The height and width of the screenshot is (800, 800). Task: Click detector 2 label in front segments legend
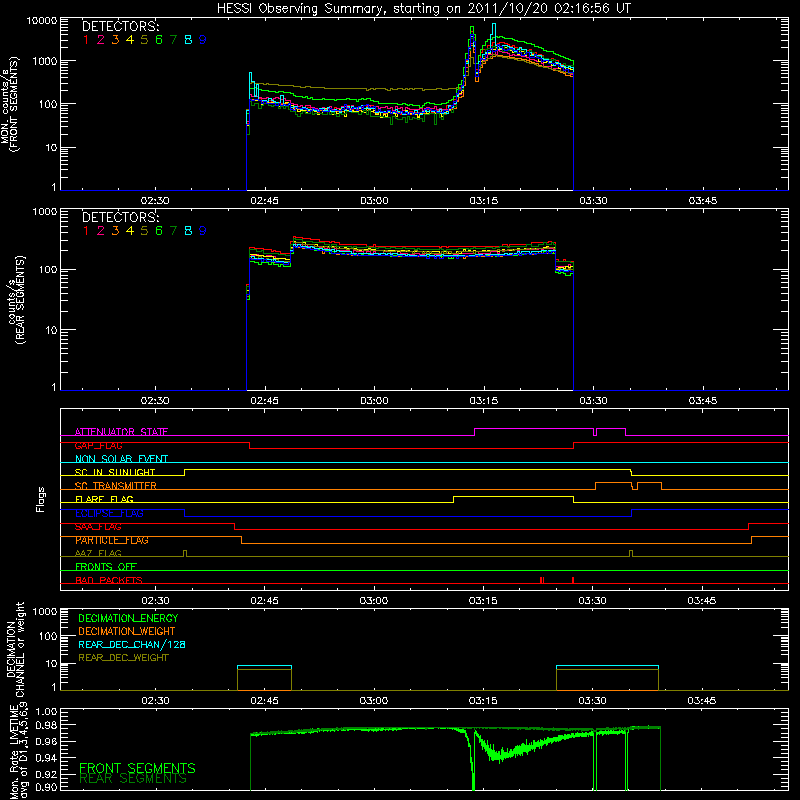pyautogui.click(x=101, y=40)
